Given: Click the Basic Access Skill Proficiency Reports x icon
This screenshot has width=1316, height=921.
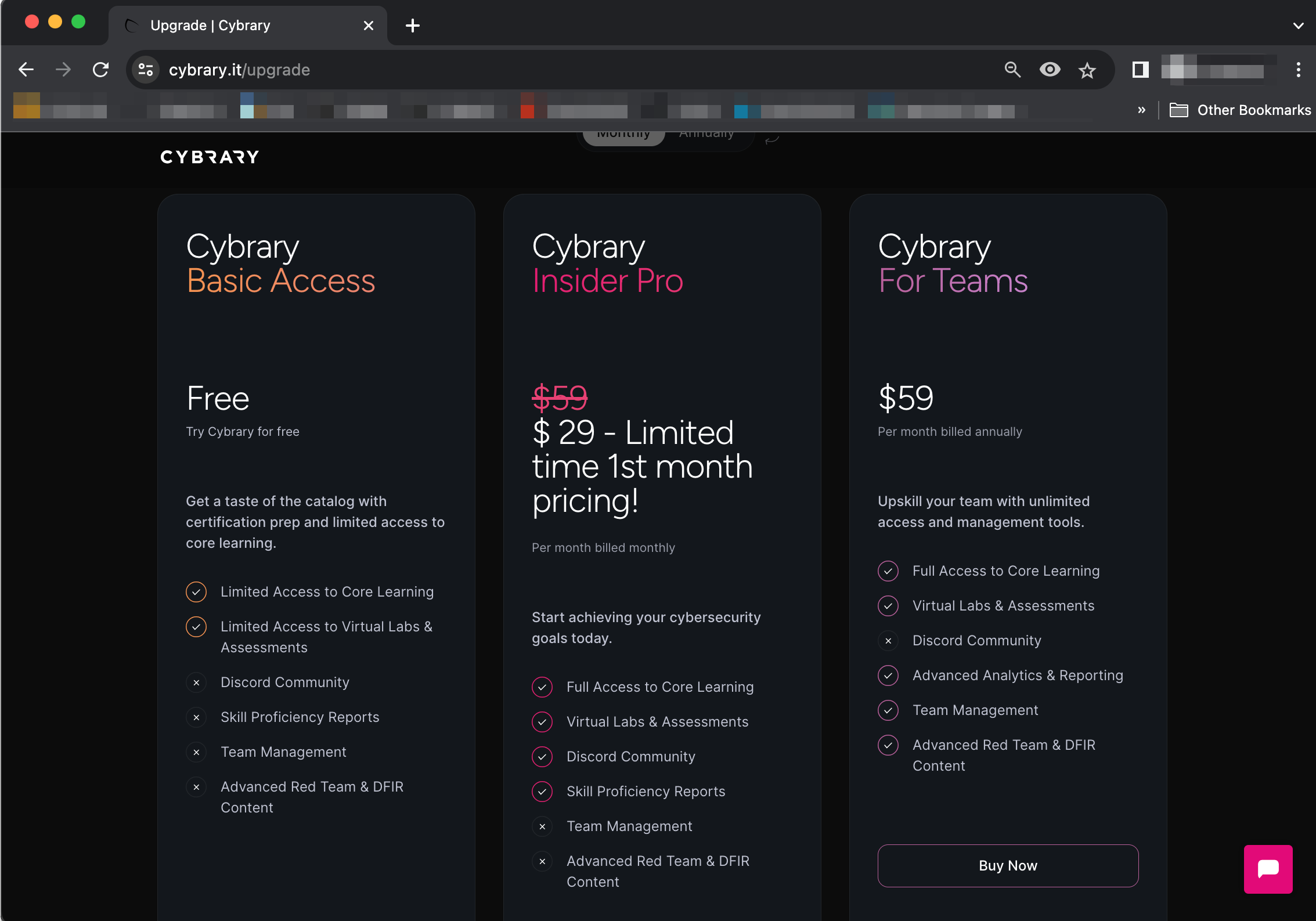Looking at the screenshot, I should click(196, 717).
